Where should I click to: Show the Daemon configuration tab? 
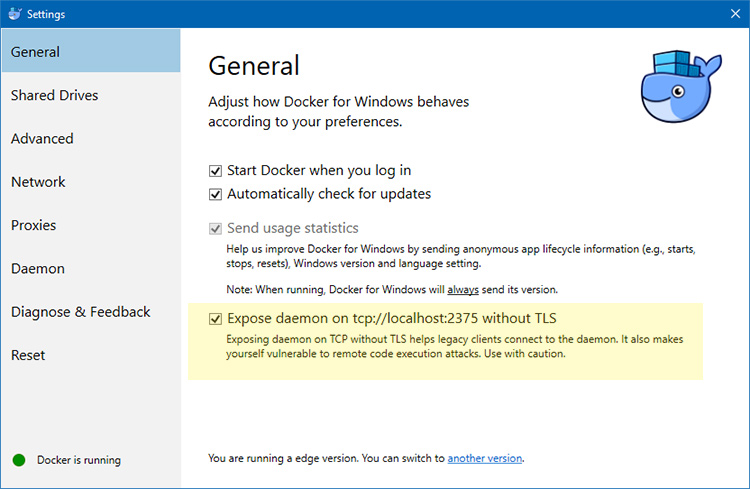pos(37,269)
